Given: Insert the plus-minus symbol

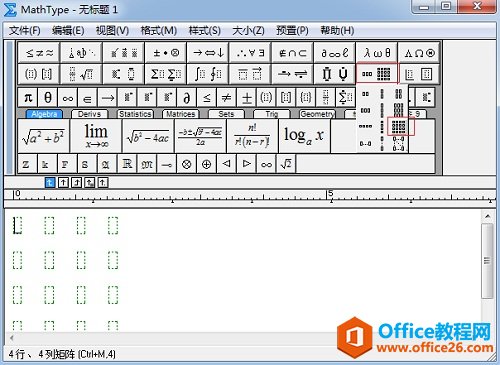Looking at the screenshot, I should coord(247,97).
